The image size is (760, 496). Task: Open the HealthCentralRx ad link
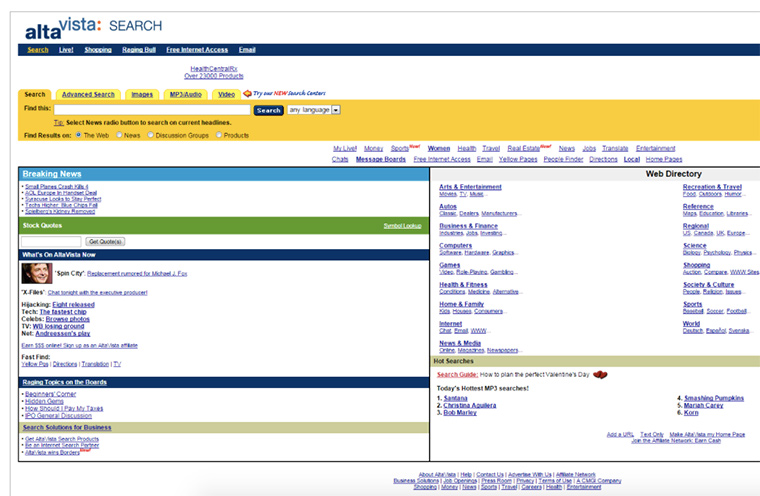[x=214, y=69]
